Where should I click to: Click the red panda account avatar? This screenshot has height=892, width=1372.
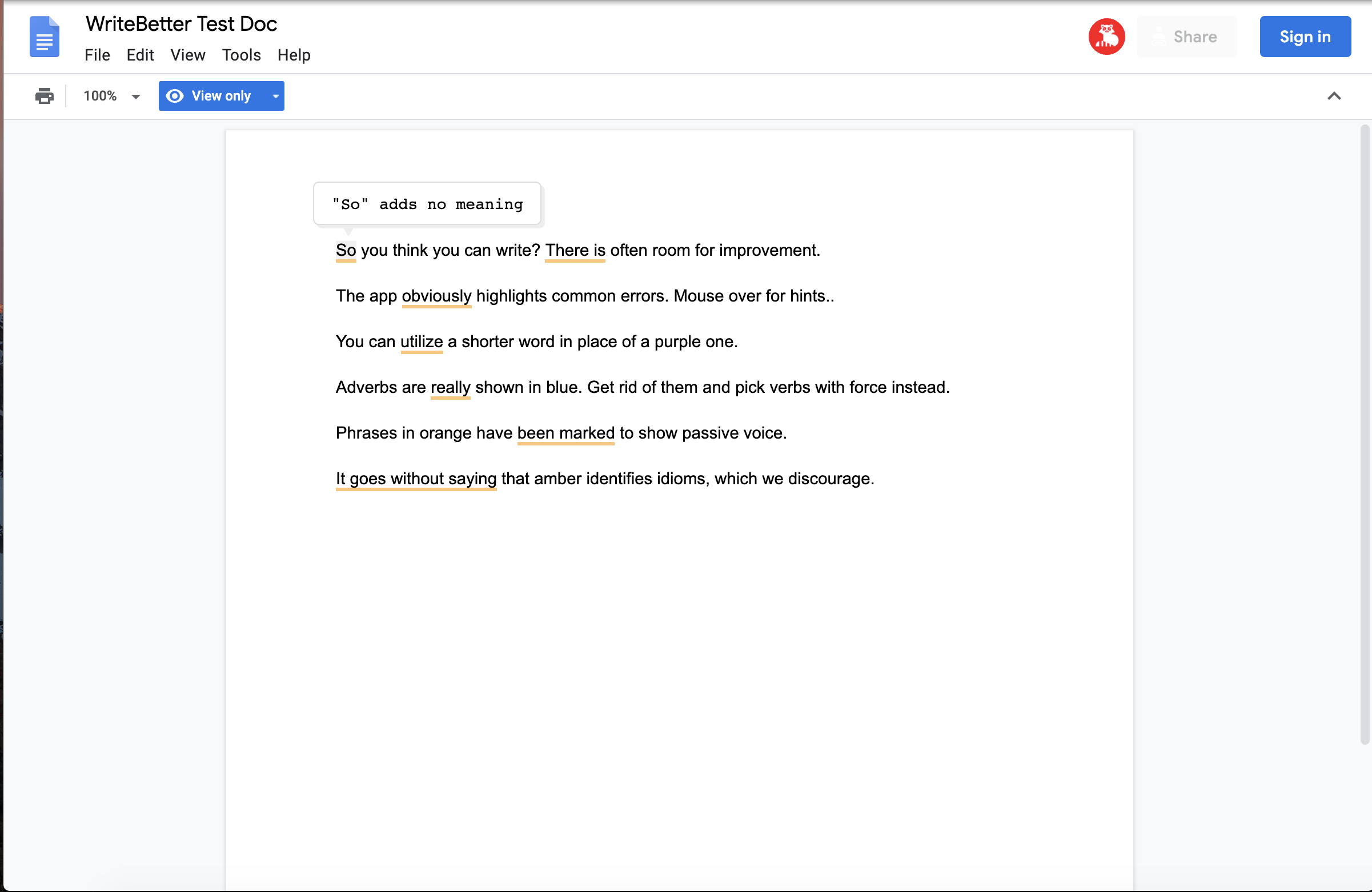[x=1106, y=37]
